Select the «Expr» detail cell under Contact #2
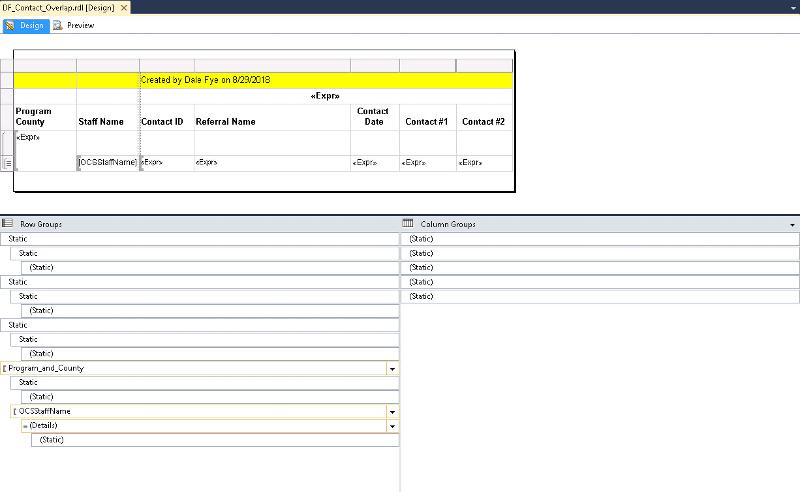This screenshot has width=800, height=492. pyautogui.click(x=485, y=163)
